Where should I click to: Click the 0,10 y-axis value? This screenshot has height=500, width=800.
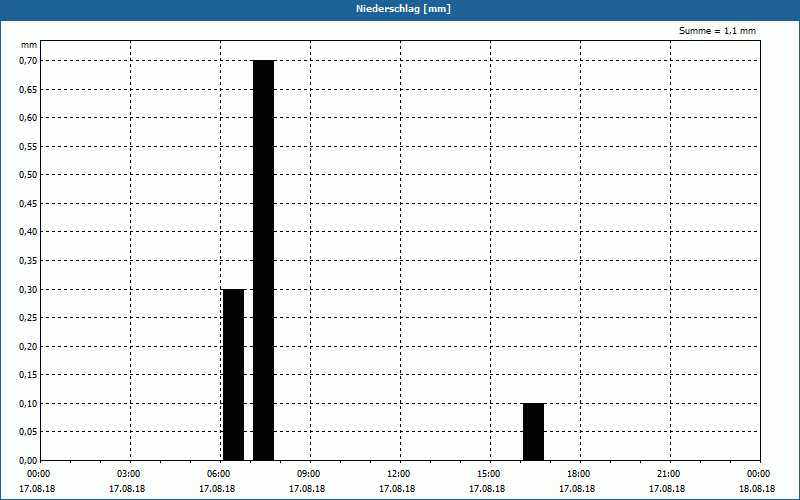(28, 404)
